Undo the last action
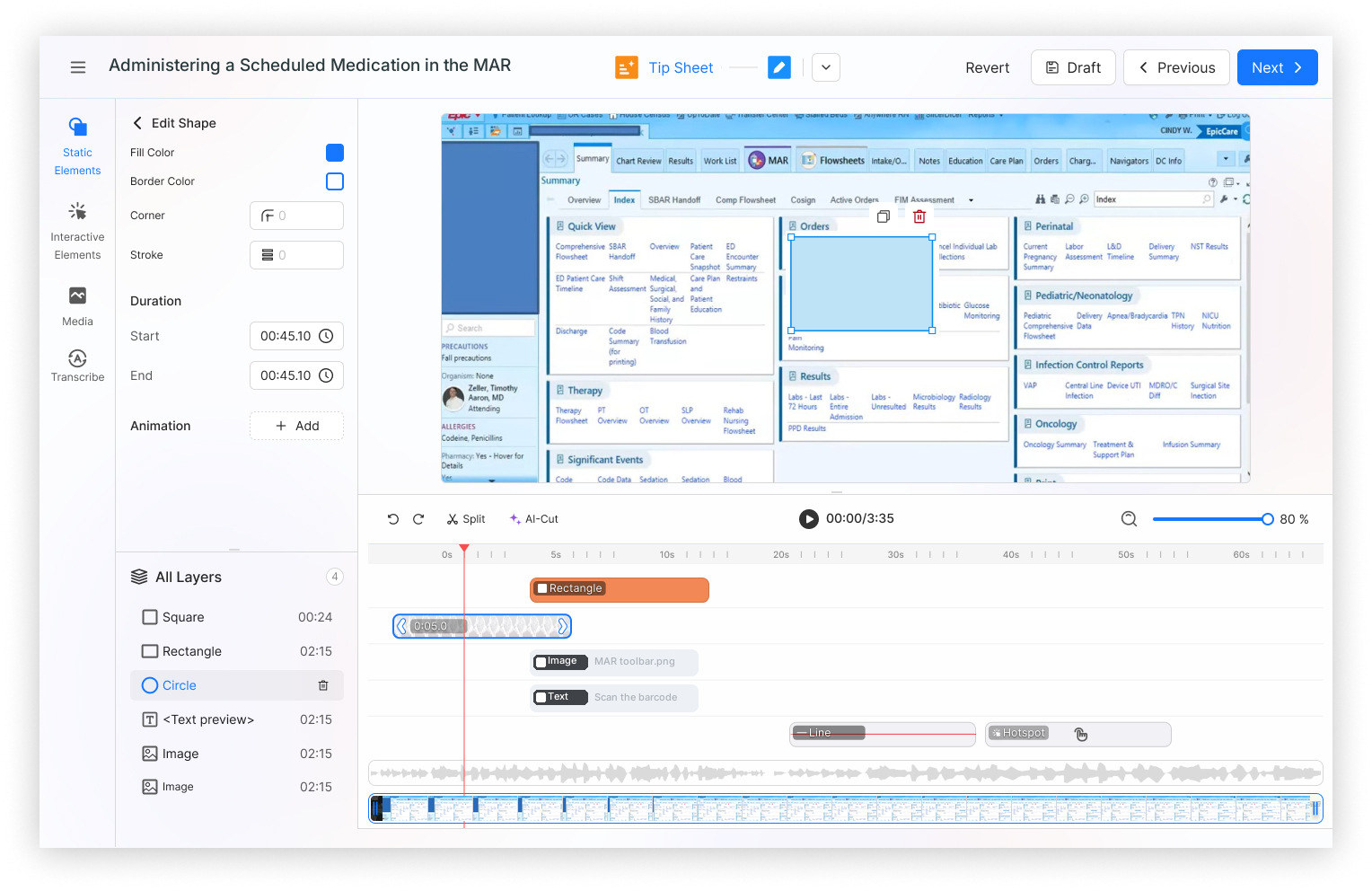The image size is (1372, 891). [x=393, y=519]
